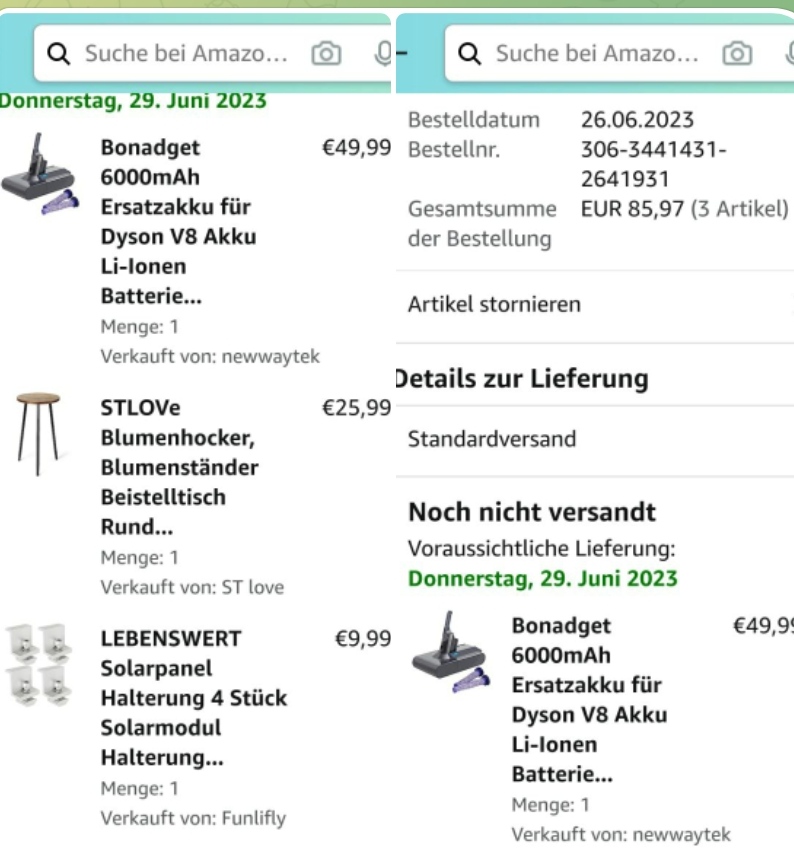The width and height of the screenshot is (794, 855).
Task: Tap the microphone icon in the three-item list's search bar
Action: pos(383,53)
